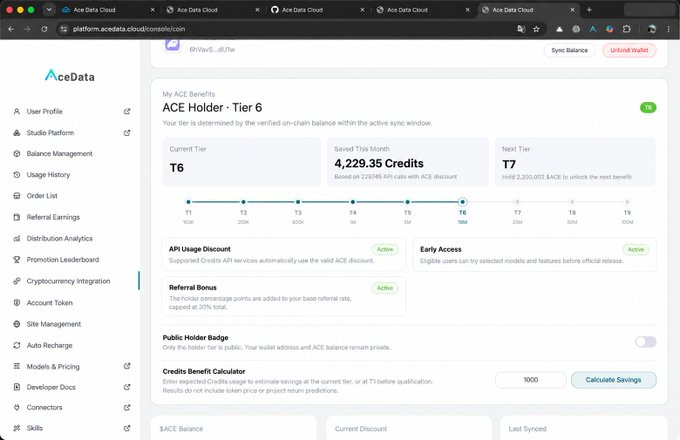Click Active badge on API Usage Discount
Screen dimensions: 680x440
coord(385,249)
